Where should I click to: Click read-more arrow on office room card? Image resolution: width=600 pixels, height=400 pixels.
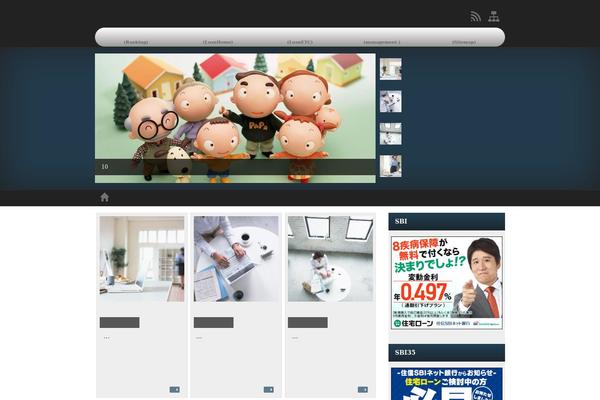pos(174,389)
